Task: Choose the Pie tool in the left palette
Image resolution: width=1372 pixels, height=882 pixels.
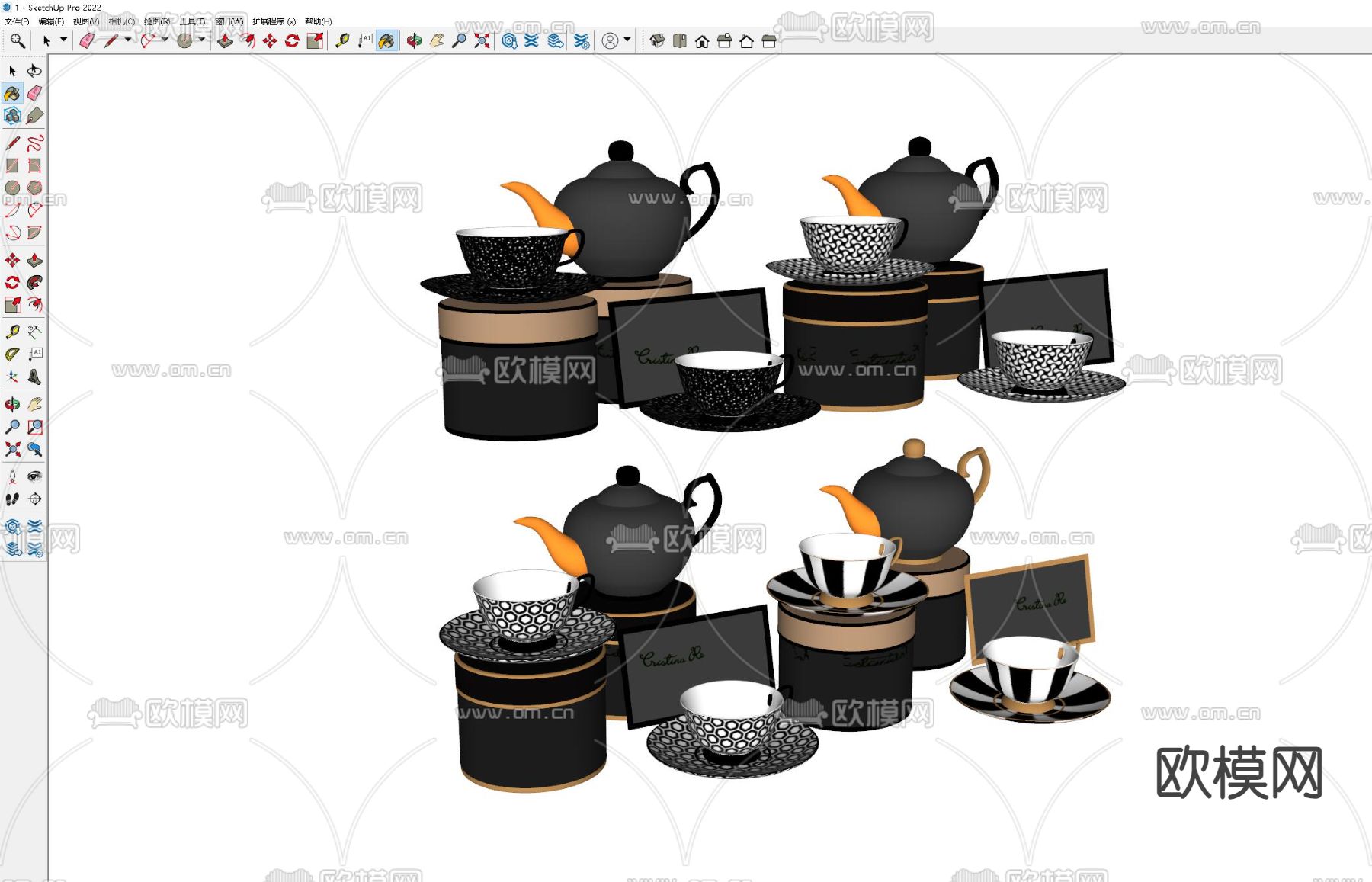Action: 34,233
